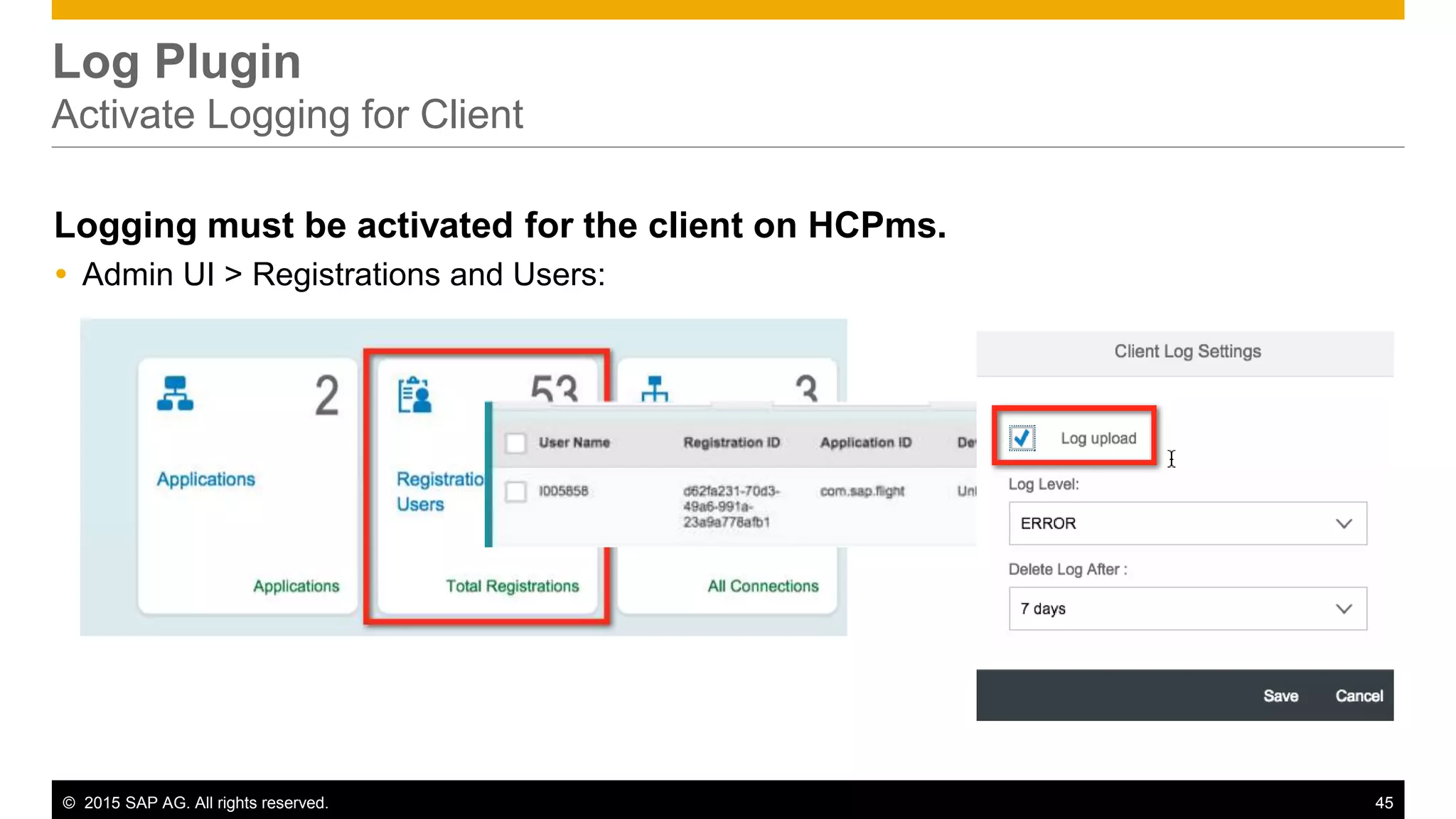Check the row for user I005858
Image resolution: width=1456 pixels, height=819 pixels.
tap(515, 491)
